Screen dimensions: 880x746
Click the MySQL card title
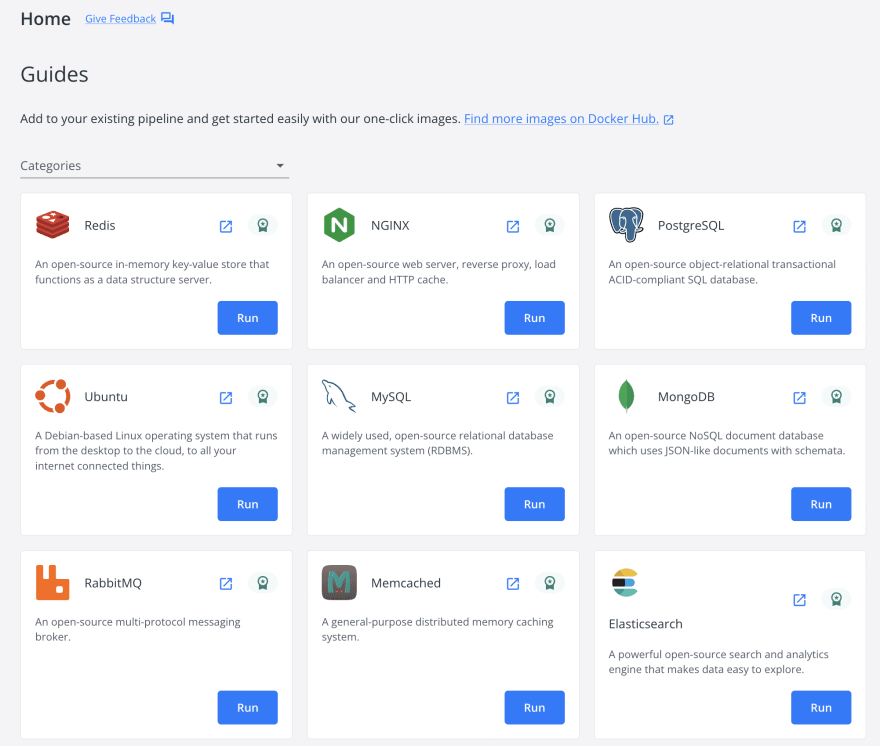391,397
